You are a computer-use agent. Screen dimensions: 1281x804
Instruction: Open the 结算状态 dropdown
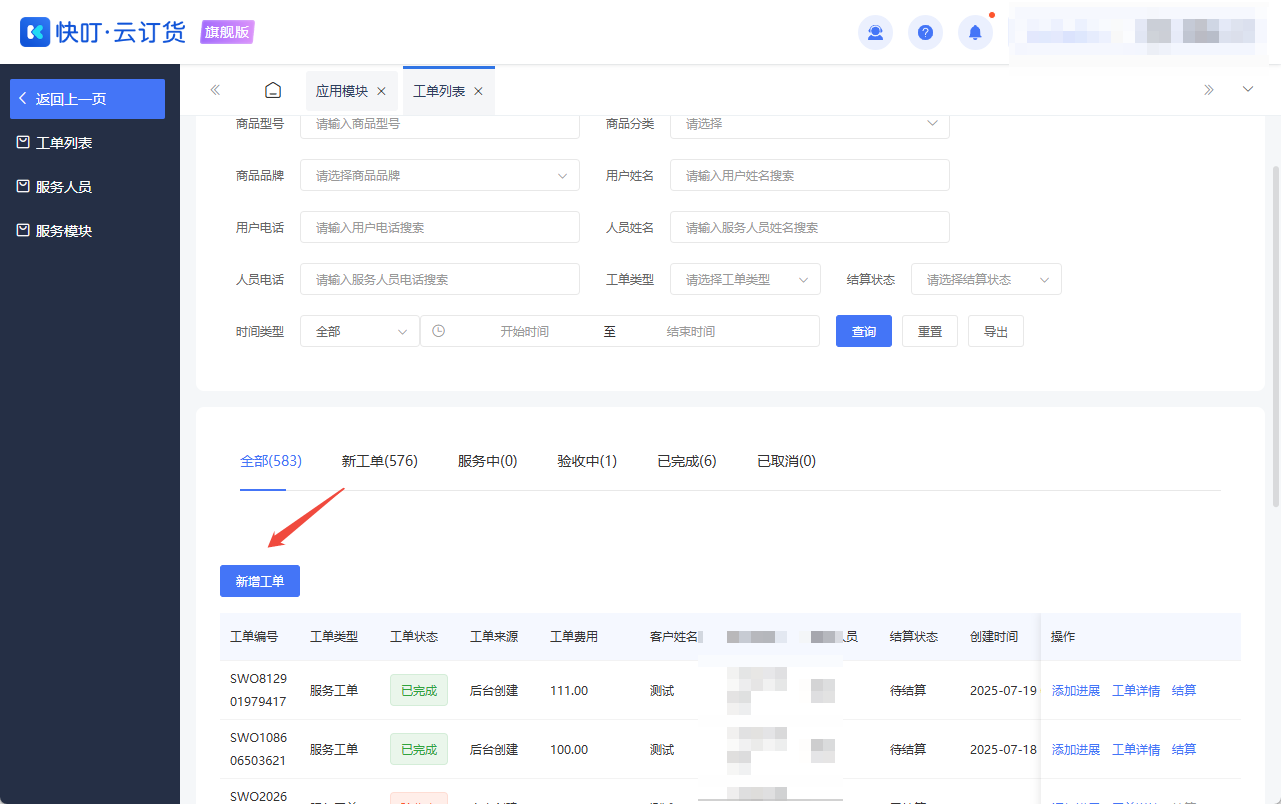coord(986,279)
